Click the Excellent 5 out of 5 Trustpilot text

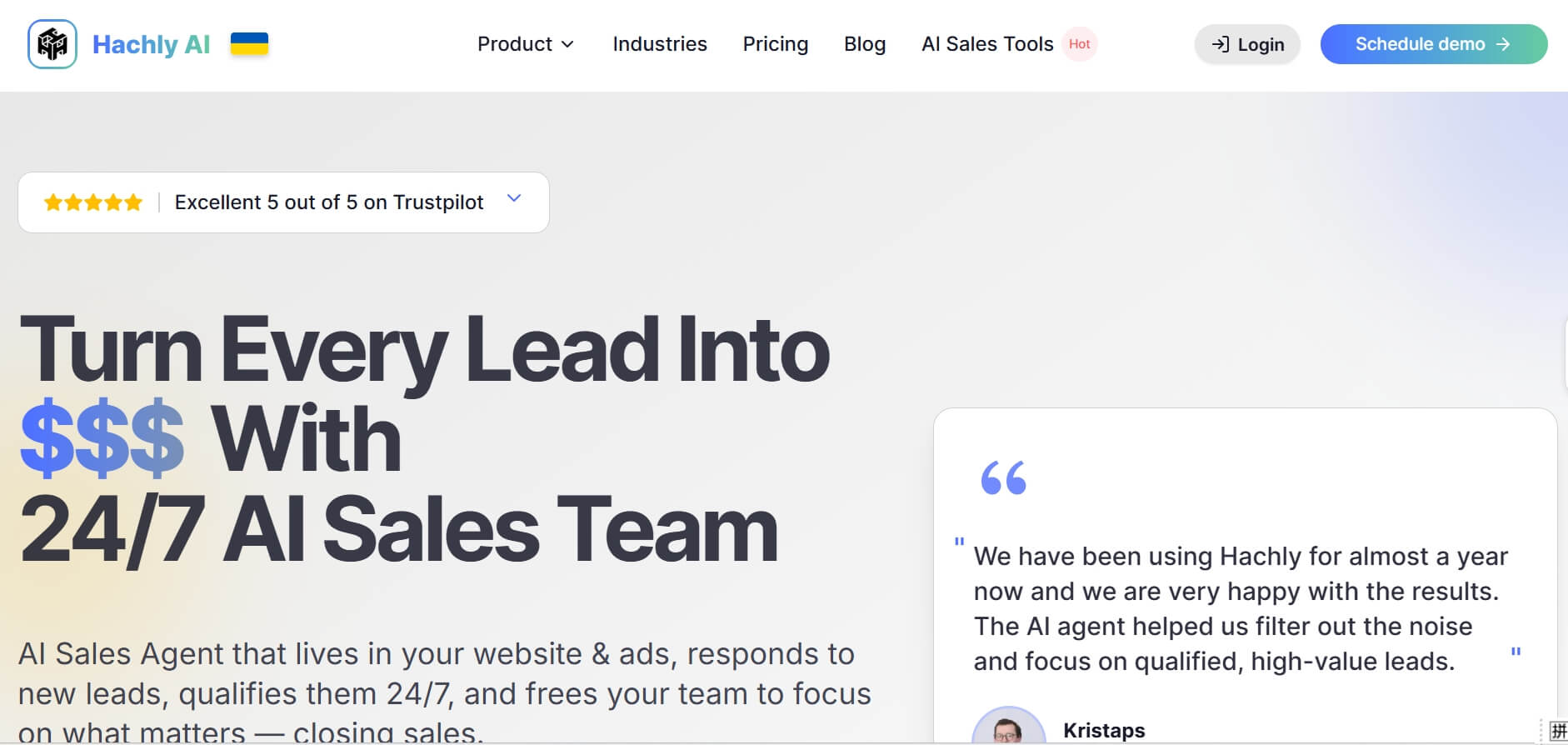click(329, 202)
